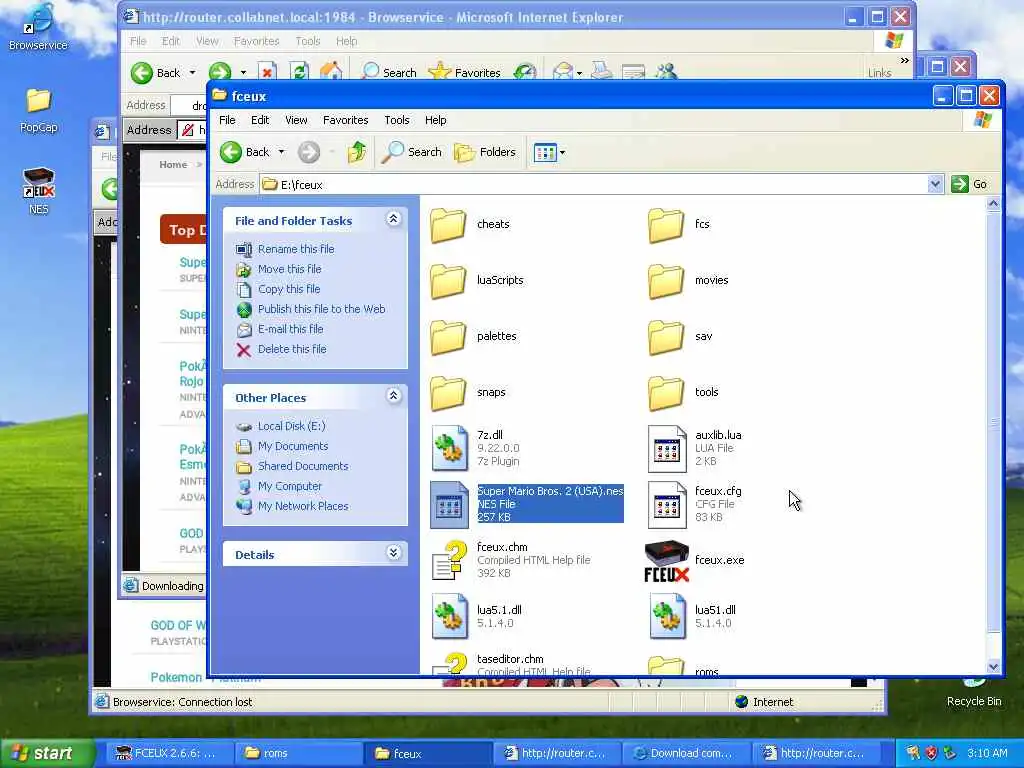Image resolution: width=1024 pixels, height=768 pixels.
Task: Go to My Network Places
Action: point(303,506)
